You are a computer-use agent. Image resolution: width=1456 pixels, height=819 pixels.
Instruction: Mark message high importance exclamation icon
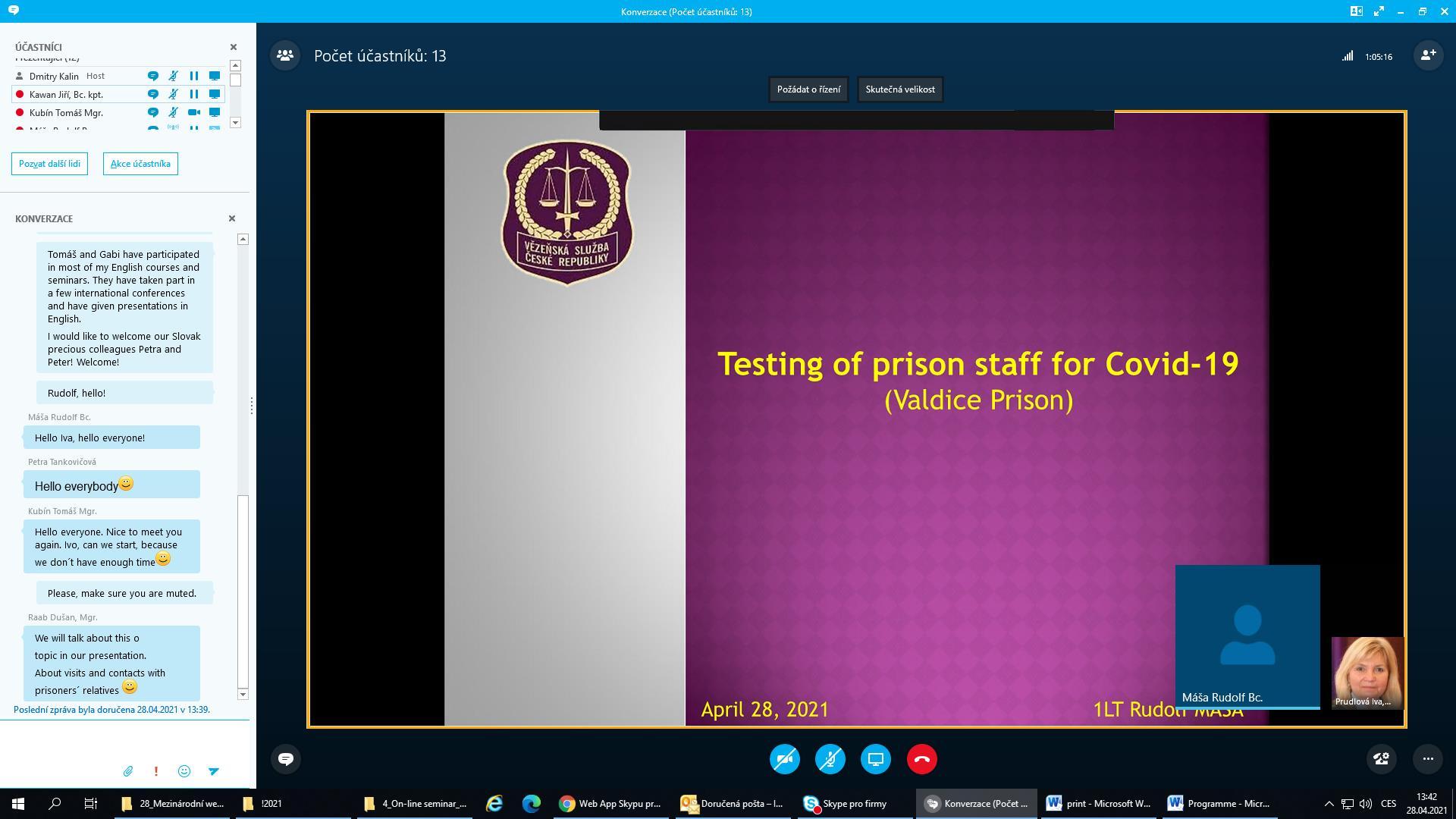[156, 771]
